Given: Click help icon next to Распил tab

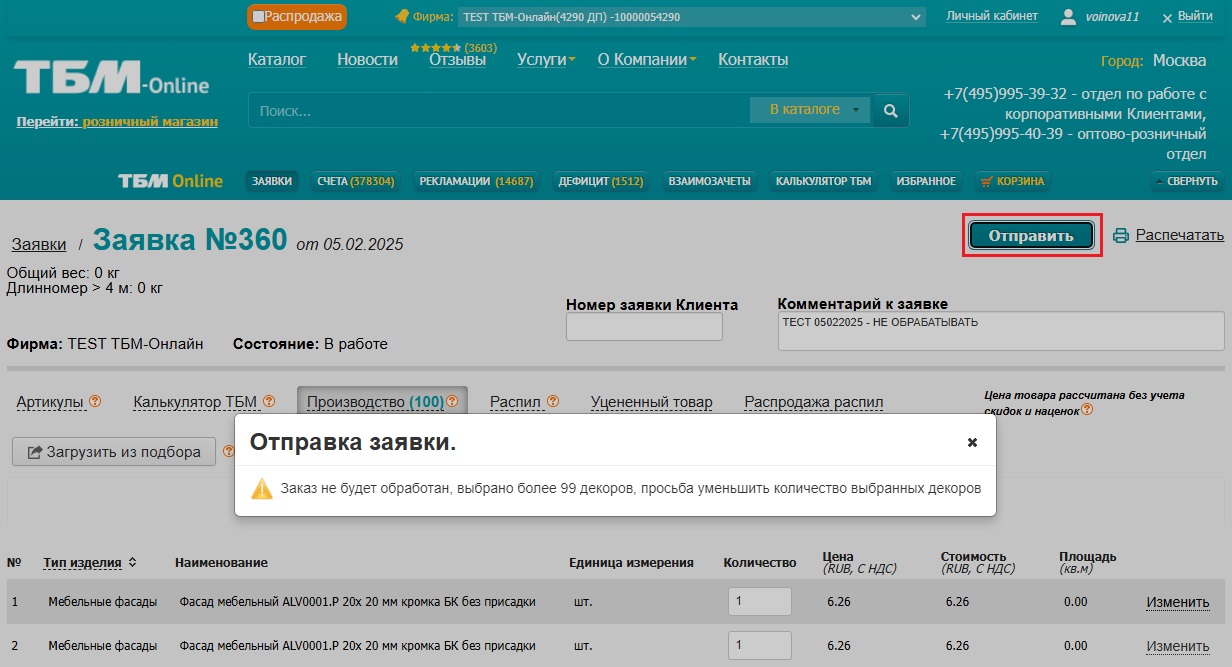Looking at the screenshot, I should coord(552,402).
